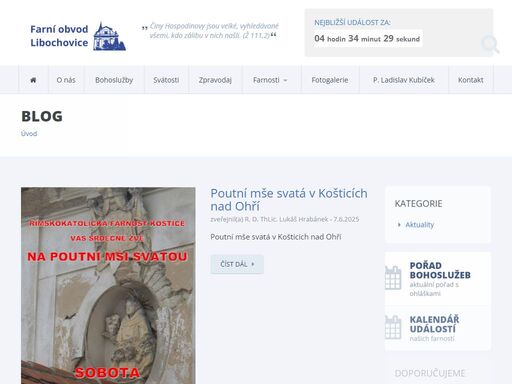
Task: Click calendar icon beside Kalendář událostí
Action: pos(393,327)
